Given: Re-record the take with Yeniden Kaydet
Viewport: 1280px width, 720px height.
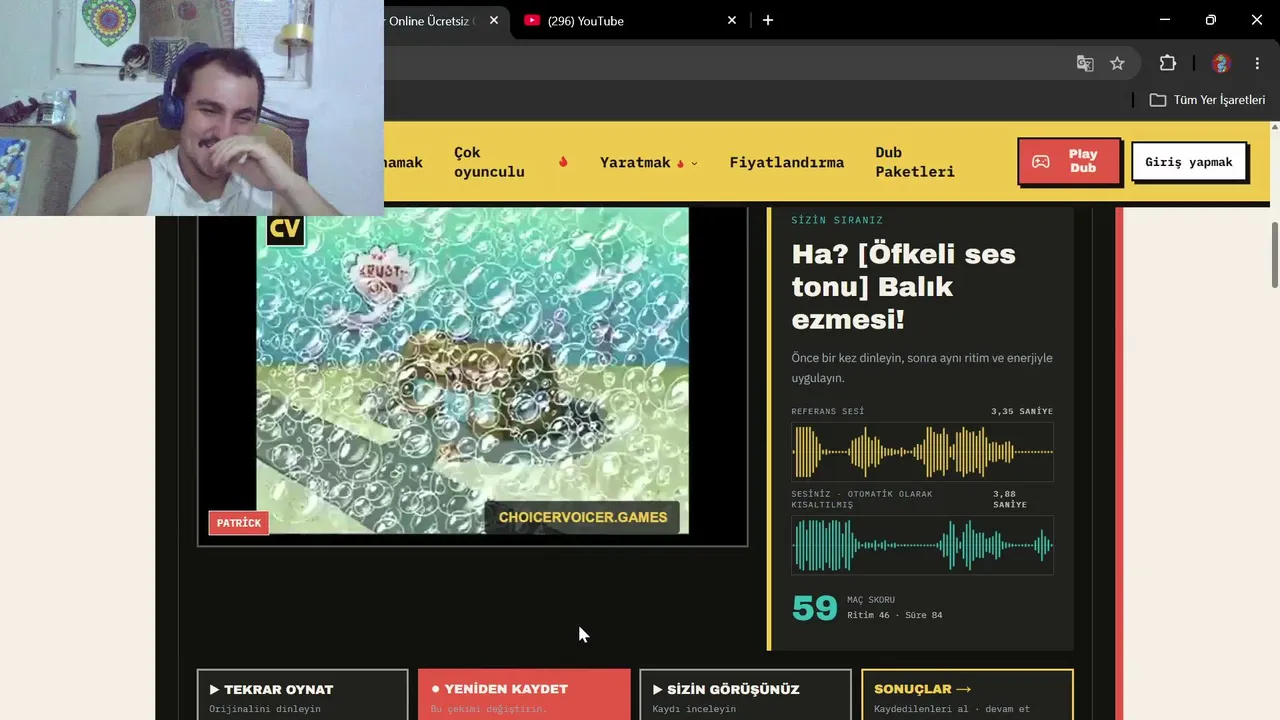Looking at the screenshot, I should (x=524, y=695).
